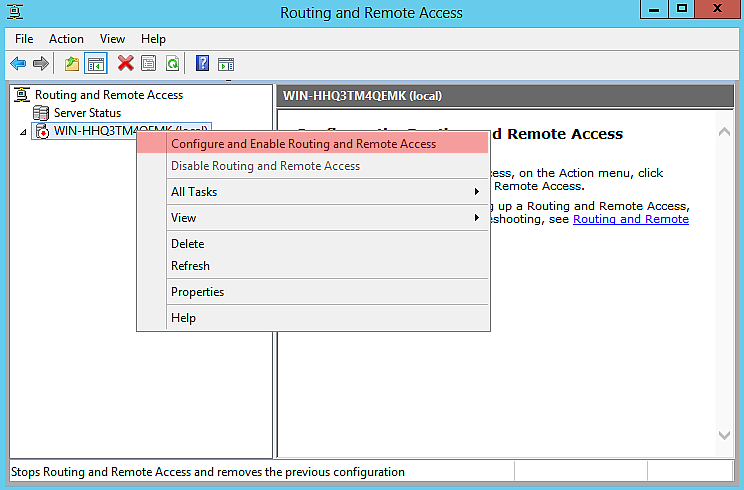Click the Back arrow toolbar icon

pyautogui.click(x=18, y=63)
